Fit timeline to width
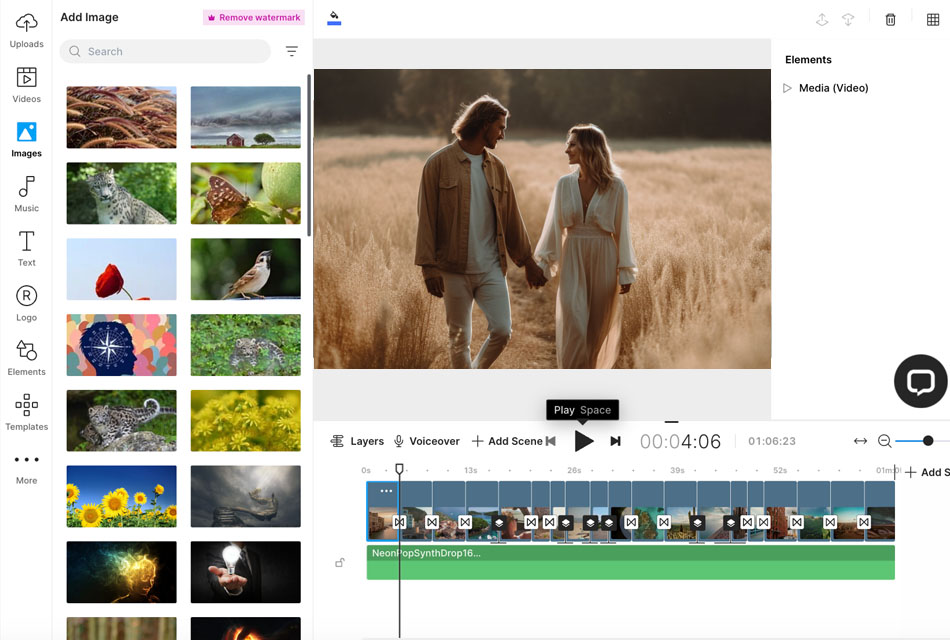Screen dimensions: 950x640 pyautogui.click(x=860, y=441)
